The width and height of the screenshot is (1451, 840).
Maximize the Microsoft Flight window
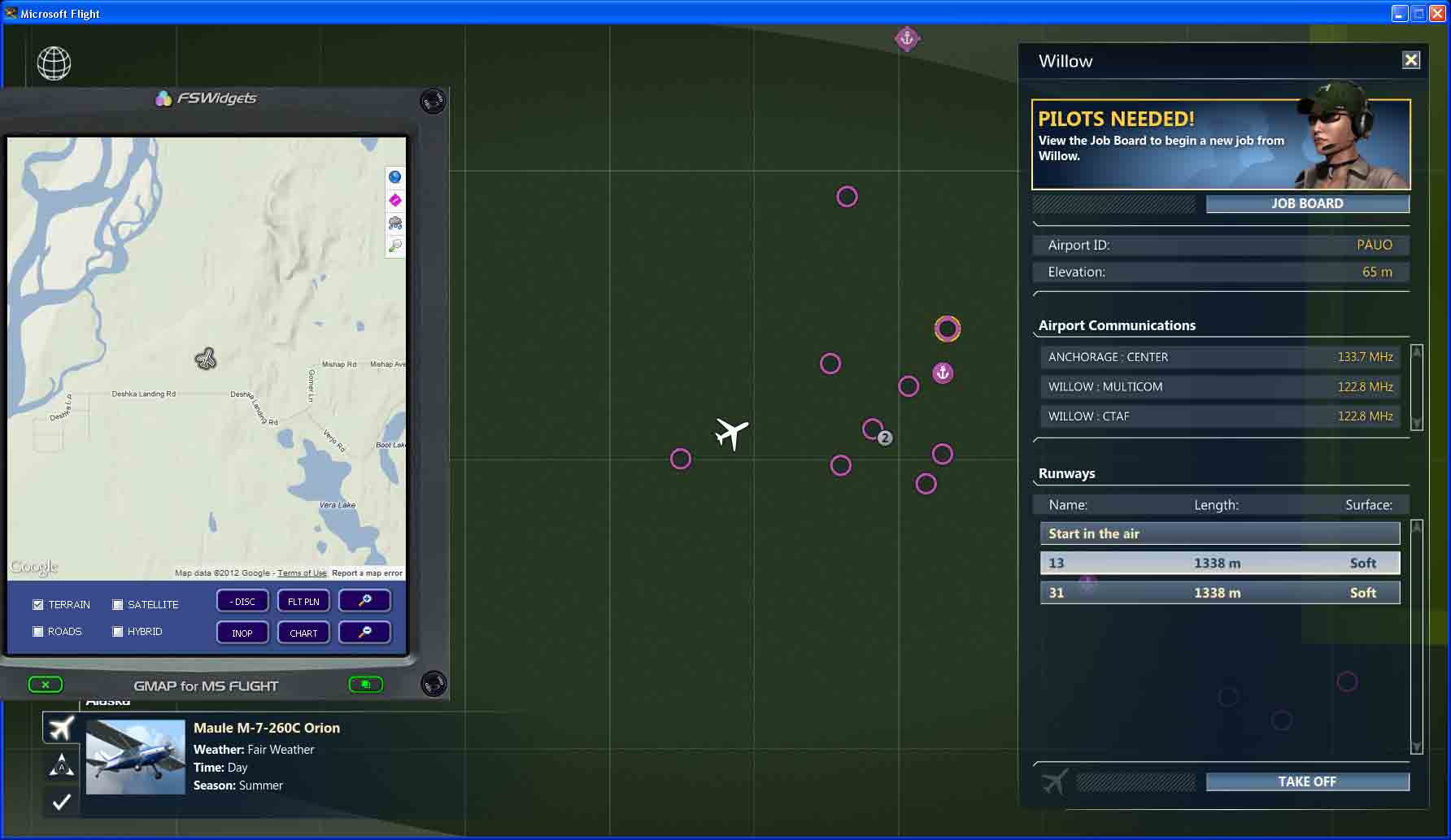click(x=1418, y=13)
